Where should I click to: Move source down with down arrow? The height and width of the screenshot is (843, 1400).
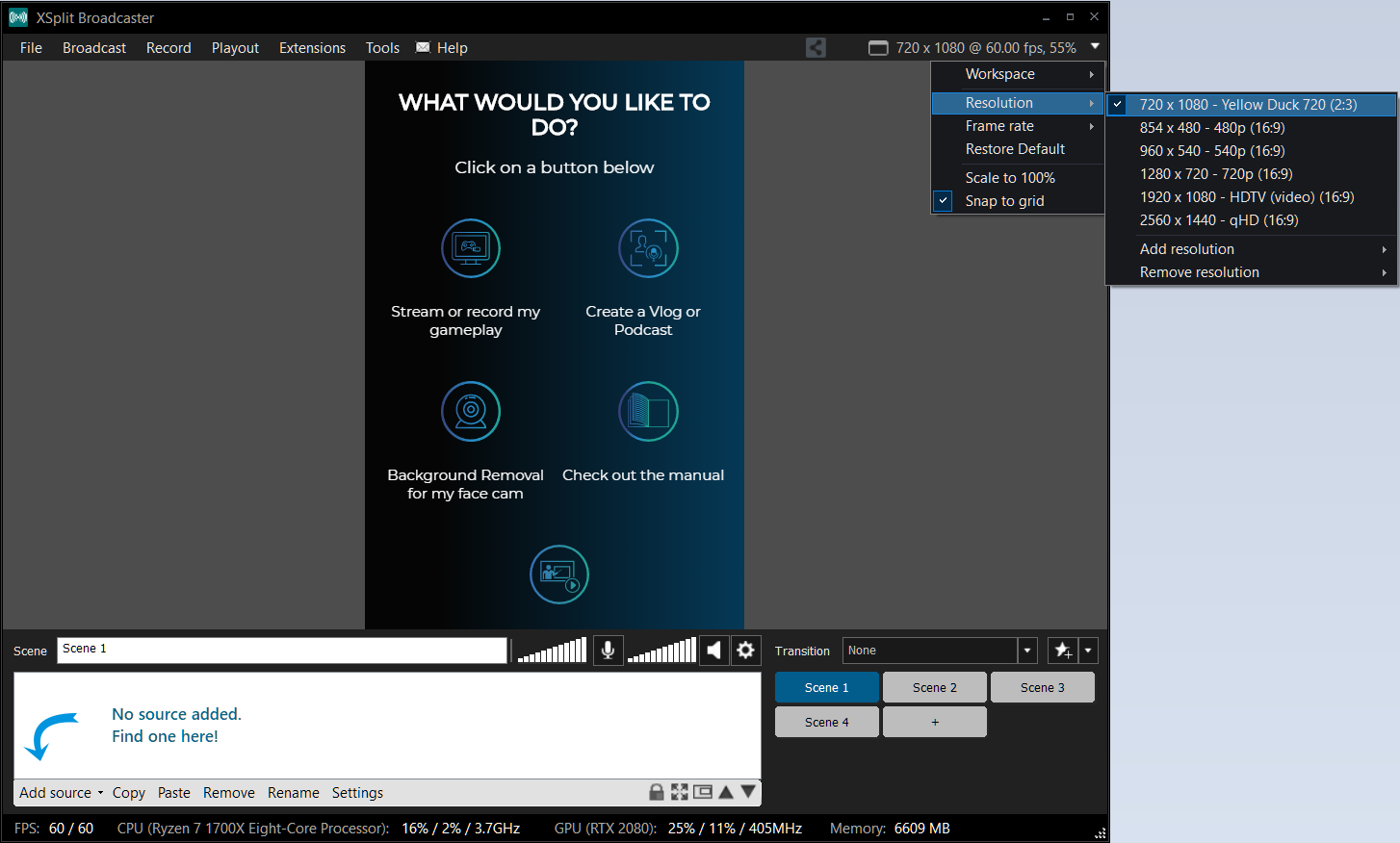(x=748, y=792)
